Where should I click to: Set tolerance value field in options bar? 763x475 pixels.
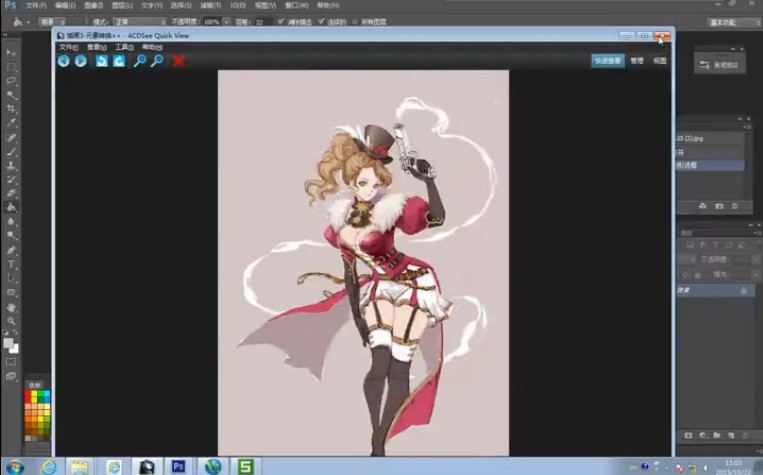(262, 22)
